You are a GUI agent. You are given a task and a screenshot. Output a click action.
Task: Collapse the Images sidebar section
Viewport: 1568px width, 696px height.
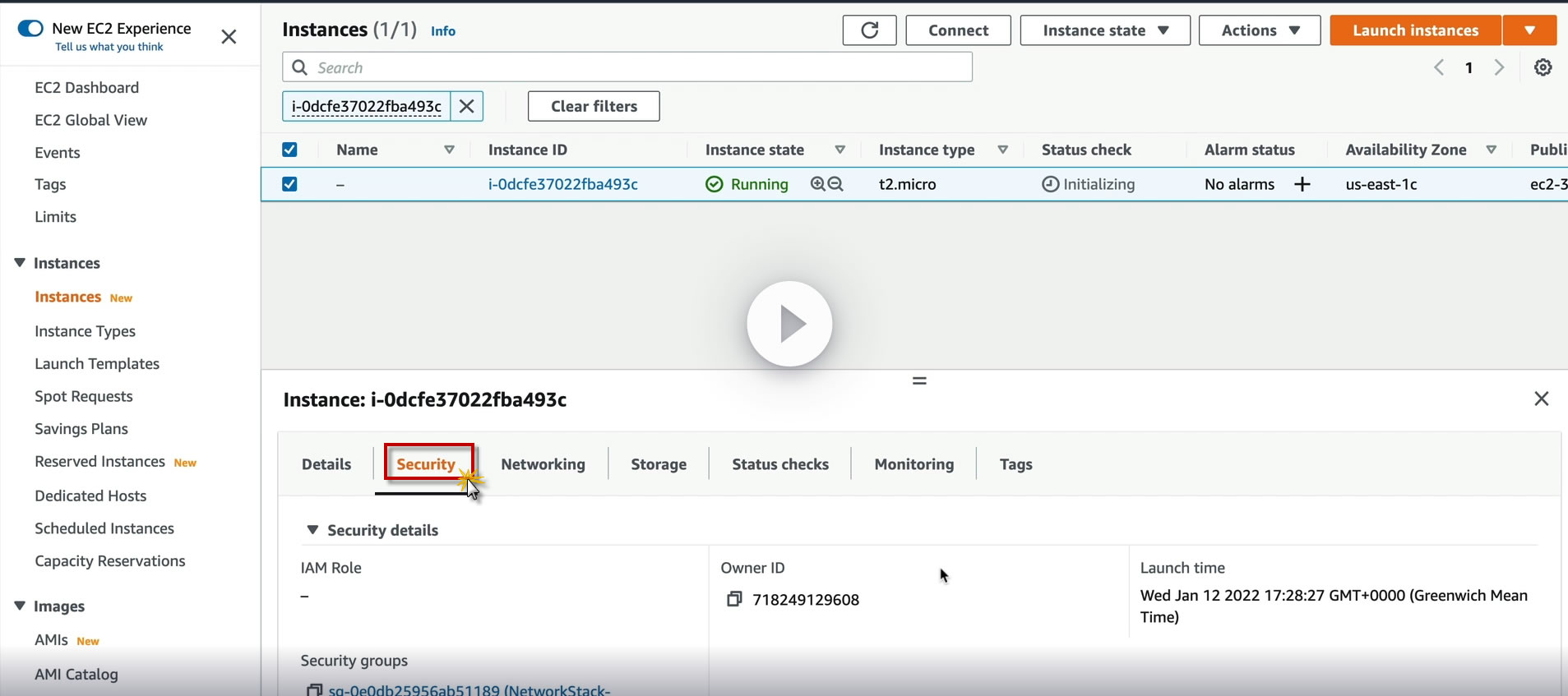[20, 606]
